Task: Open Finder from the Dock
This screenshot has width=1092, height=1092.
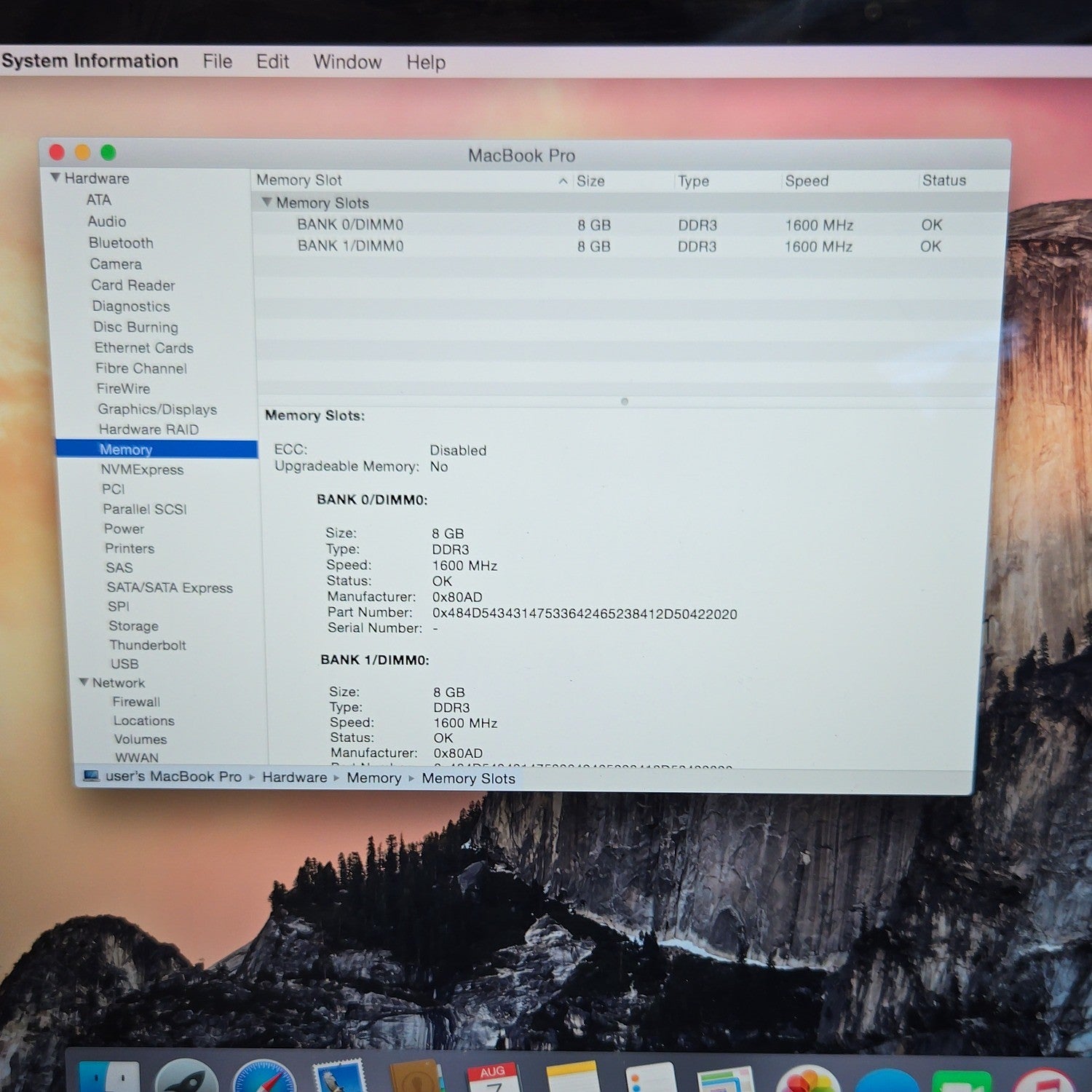Action: click(x=109, y=1077)
